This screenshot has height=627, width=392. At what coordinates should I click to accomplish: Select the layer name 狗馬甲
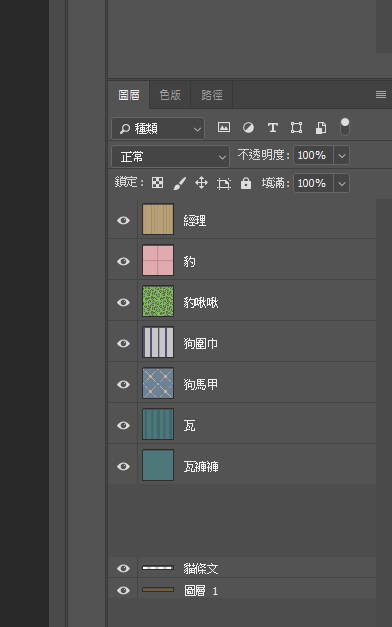pos(201,384)
